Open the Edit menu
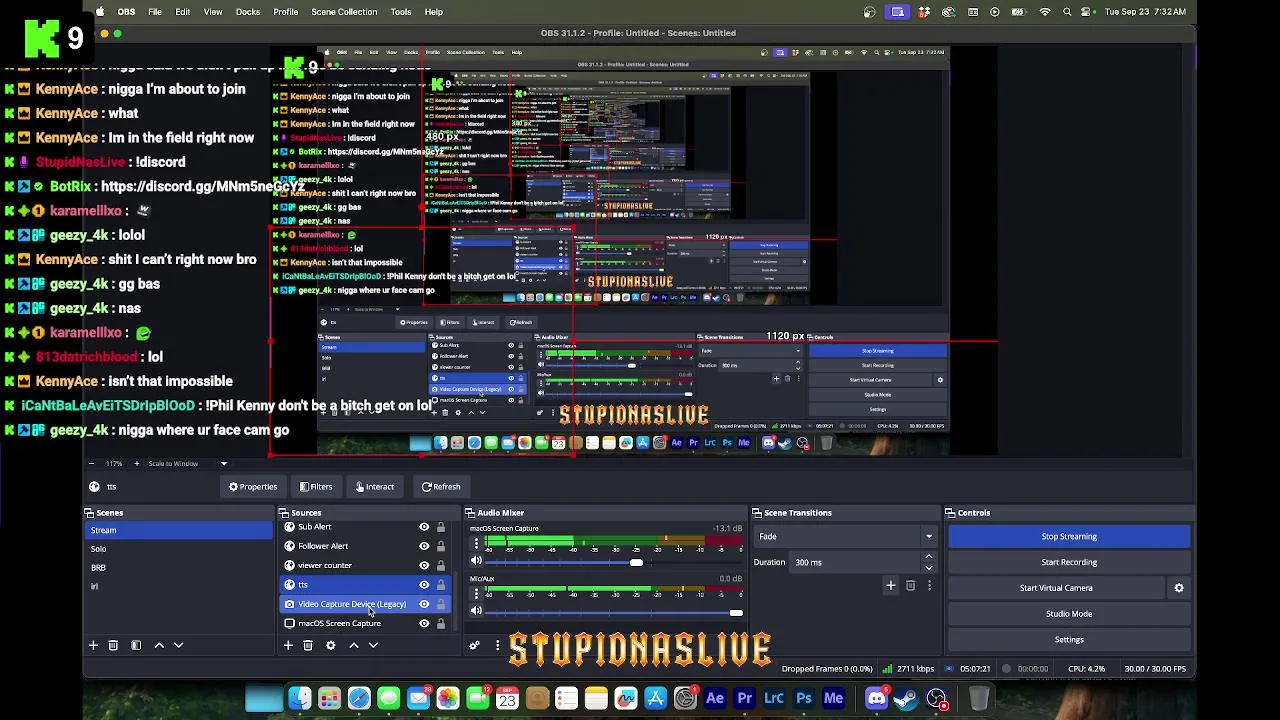 [183, 12]
